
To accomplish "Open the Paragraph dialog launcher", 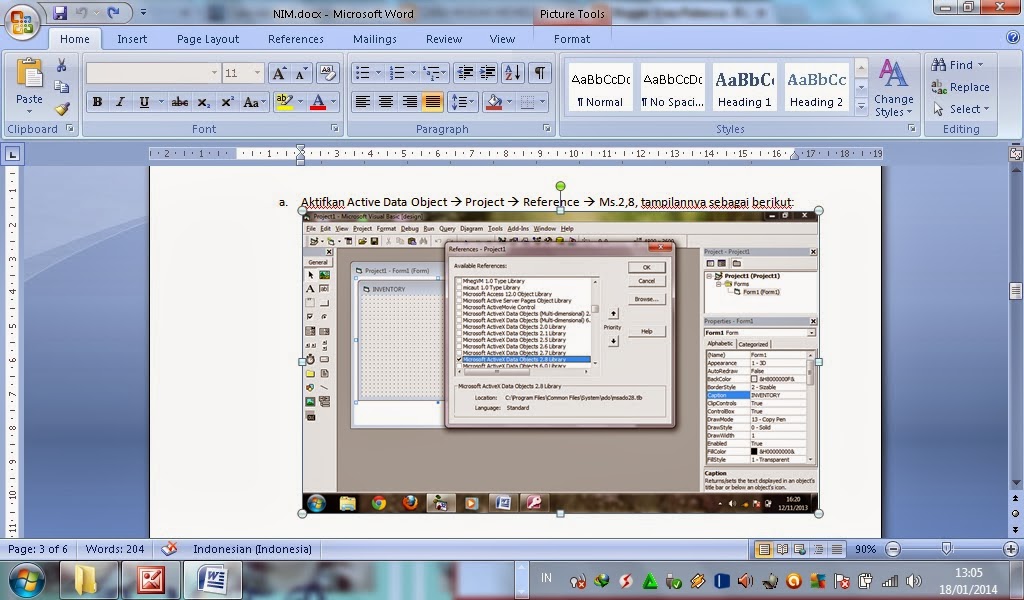I will click(547, 129).
